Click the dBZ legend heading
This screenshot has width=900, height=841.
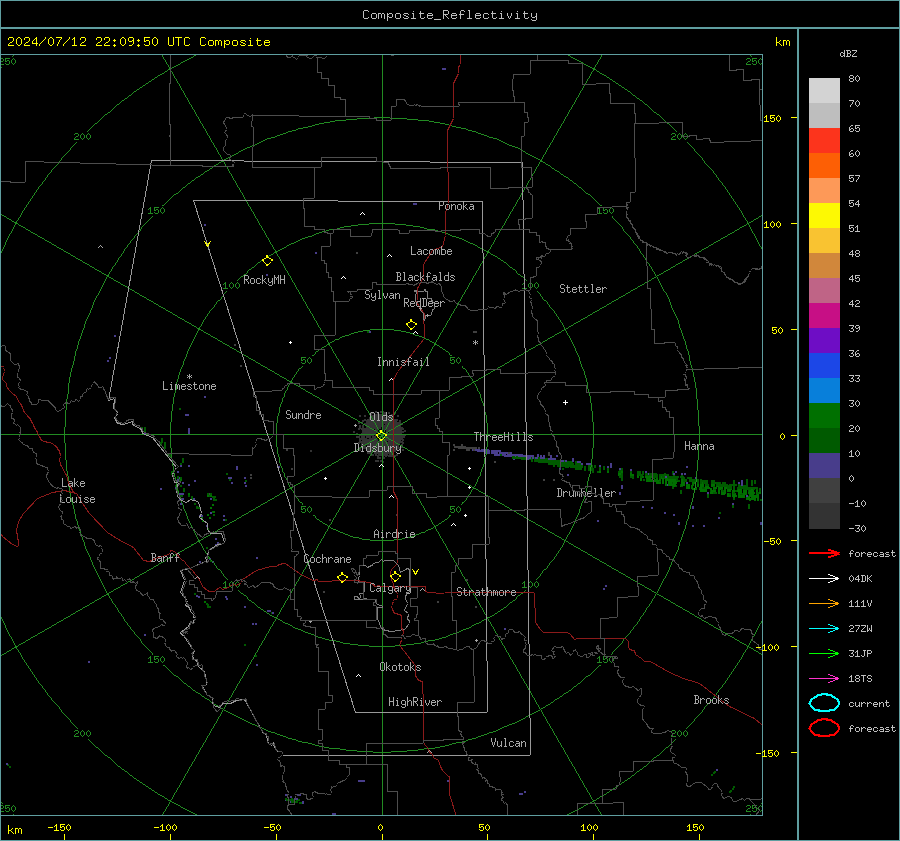coord(848,53)
